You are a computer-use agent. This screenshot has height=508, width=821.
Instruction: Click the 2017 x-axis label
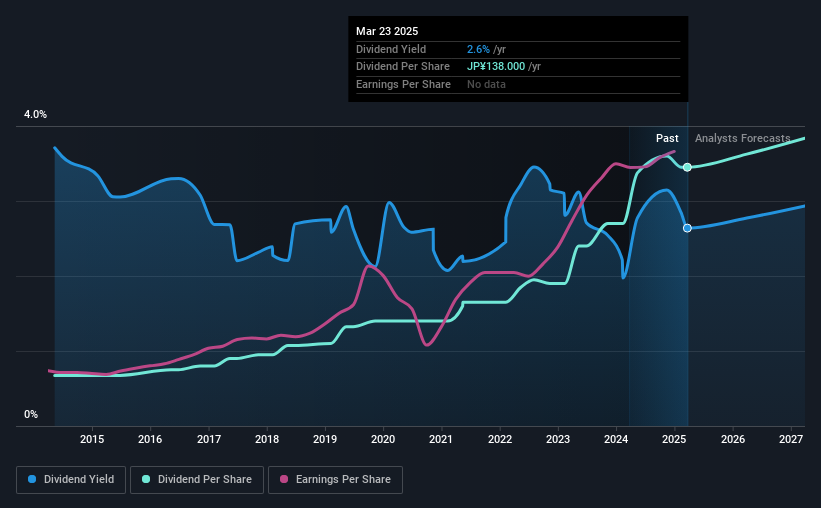pos(208,439)
